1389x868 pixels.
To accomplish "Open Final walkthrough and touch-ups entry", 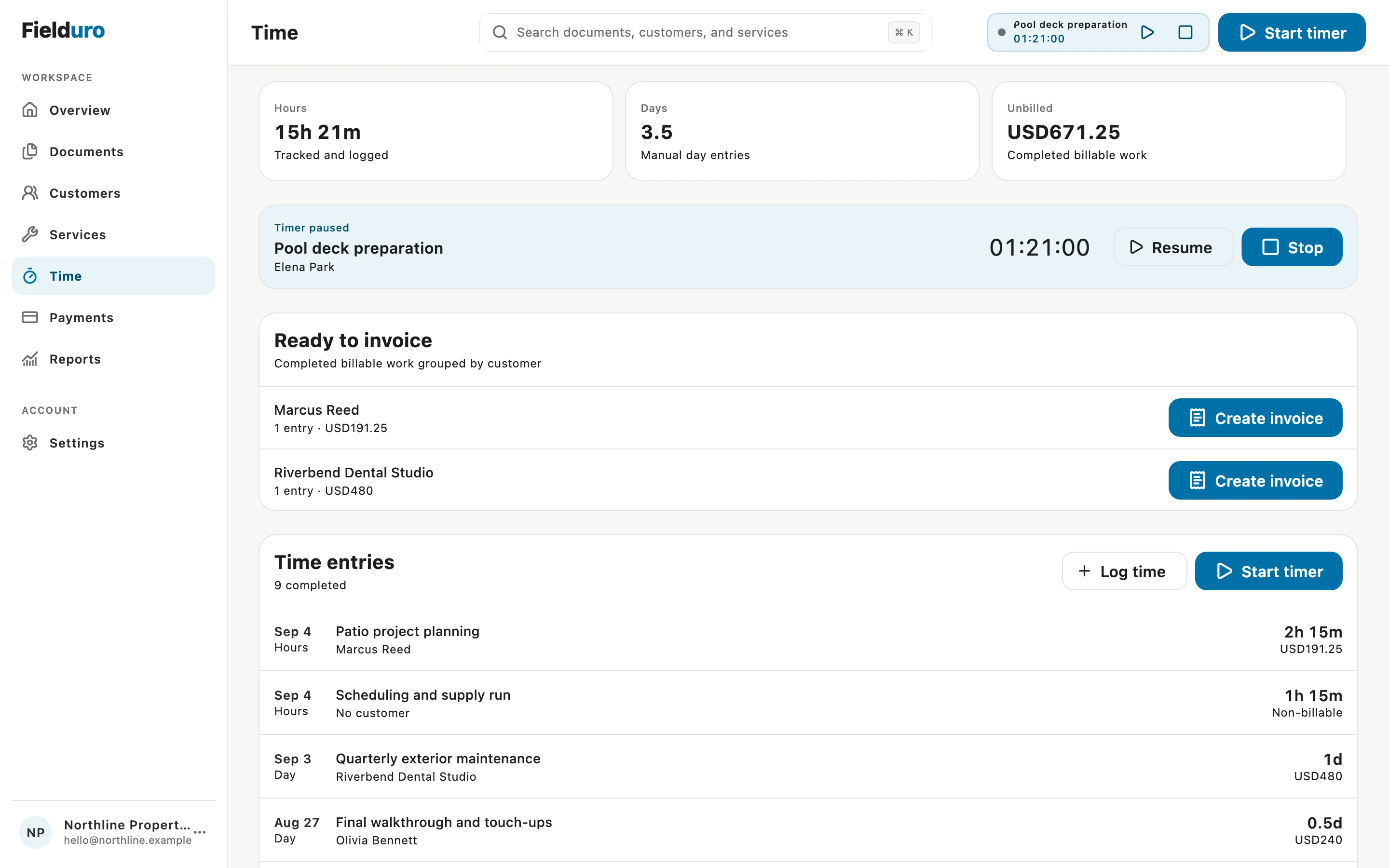I will pyautogui.click(x=808, y=831).
